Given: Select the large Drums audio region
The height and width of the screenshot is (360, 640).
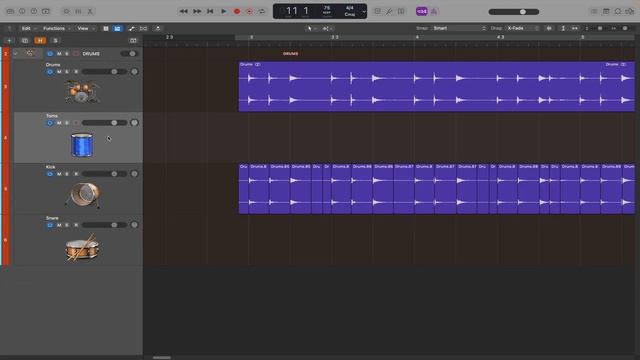Looking at the screenshot, I should tap(436, 86).
